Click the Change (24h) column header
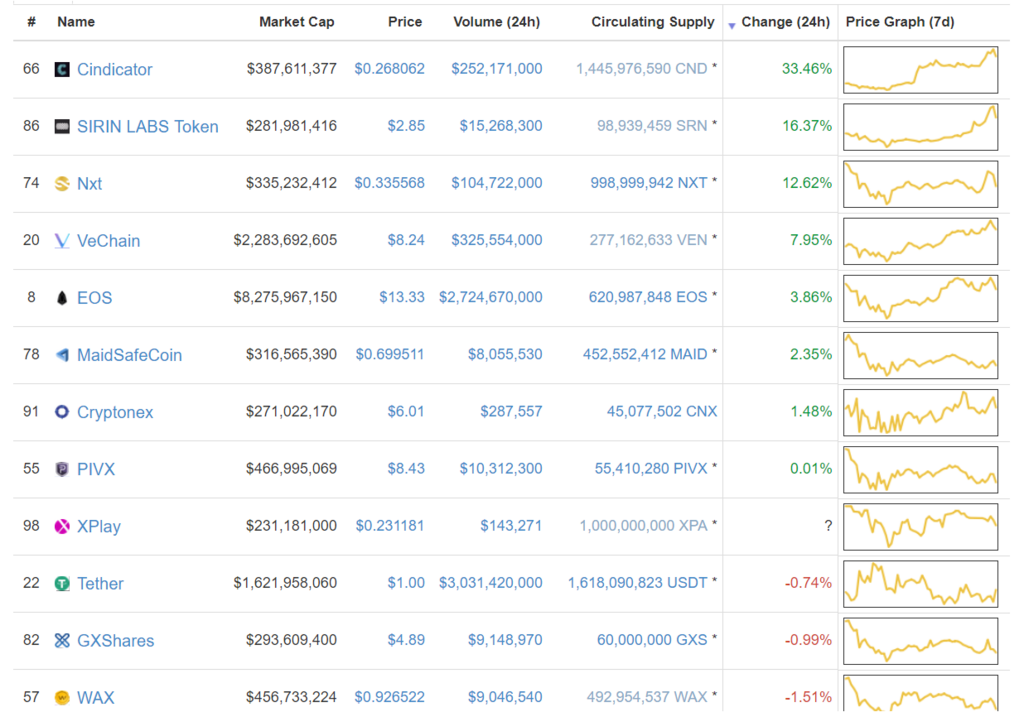Image resolution: width=1024 pixels, height=712 pixels. coord(786,22)
